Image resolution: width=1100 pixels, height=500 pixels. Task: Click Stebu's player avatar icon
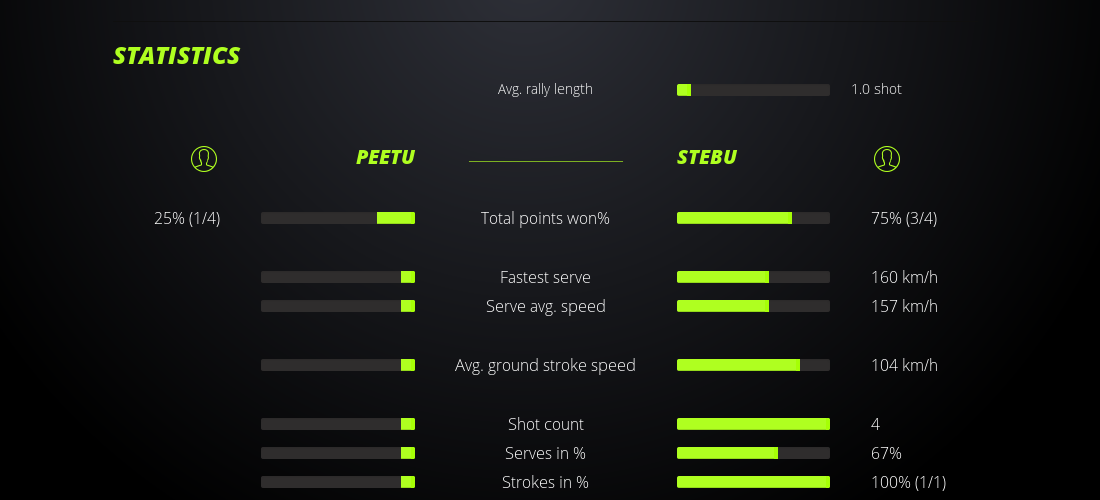tap(887, 158)
